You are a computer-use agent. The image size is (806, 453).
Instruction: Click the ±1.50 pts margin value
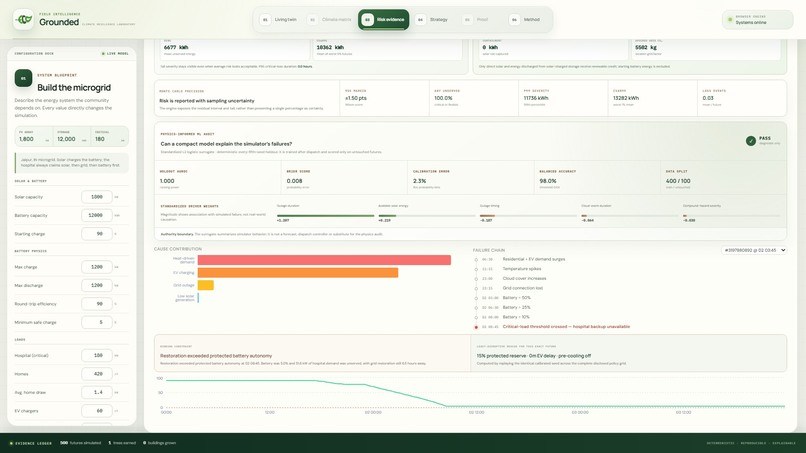(356, 98)
